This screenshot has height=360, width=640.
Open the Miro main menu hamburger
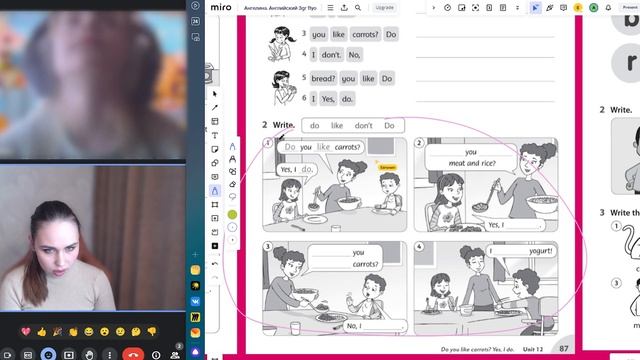click(330, 7)
